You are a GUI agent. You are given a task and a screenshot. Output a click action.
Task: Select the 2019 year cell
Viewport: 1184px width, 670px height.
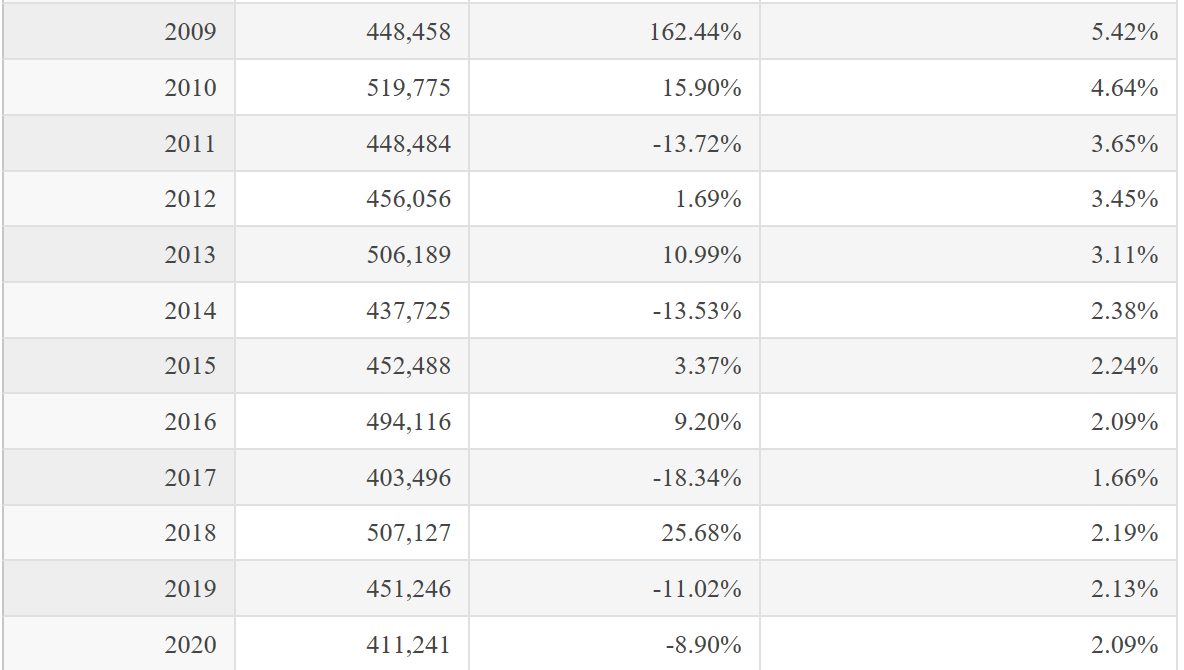(x=119, y=588)
